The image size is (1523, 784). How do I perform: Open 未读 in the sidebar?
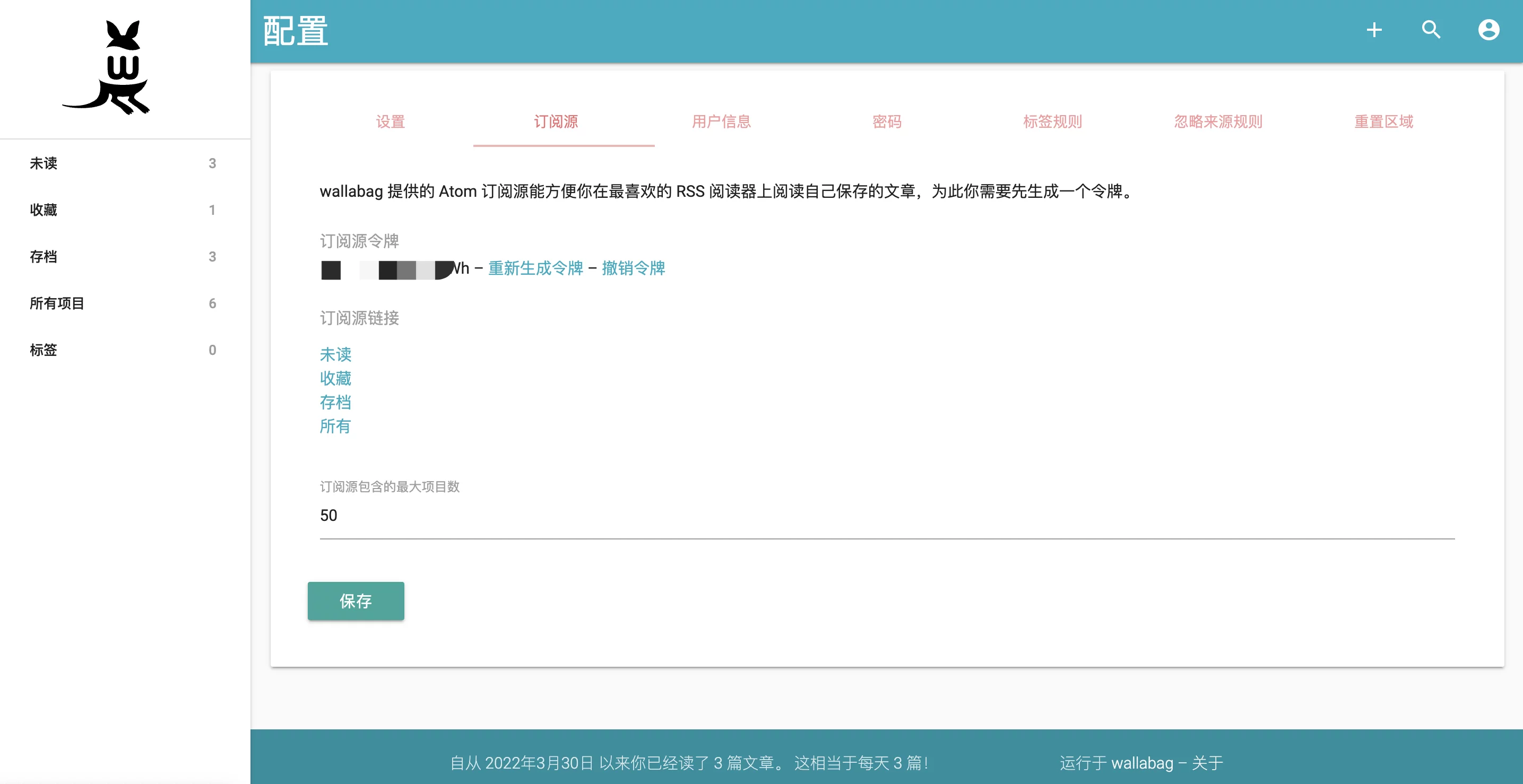(x=44, y=164)
